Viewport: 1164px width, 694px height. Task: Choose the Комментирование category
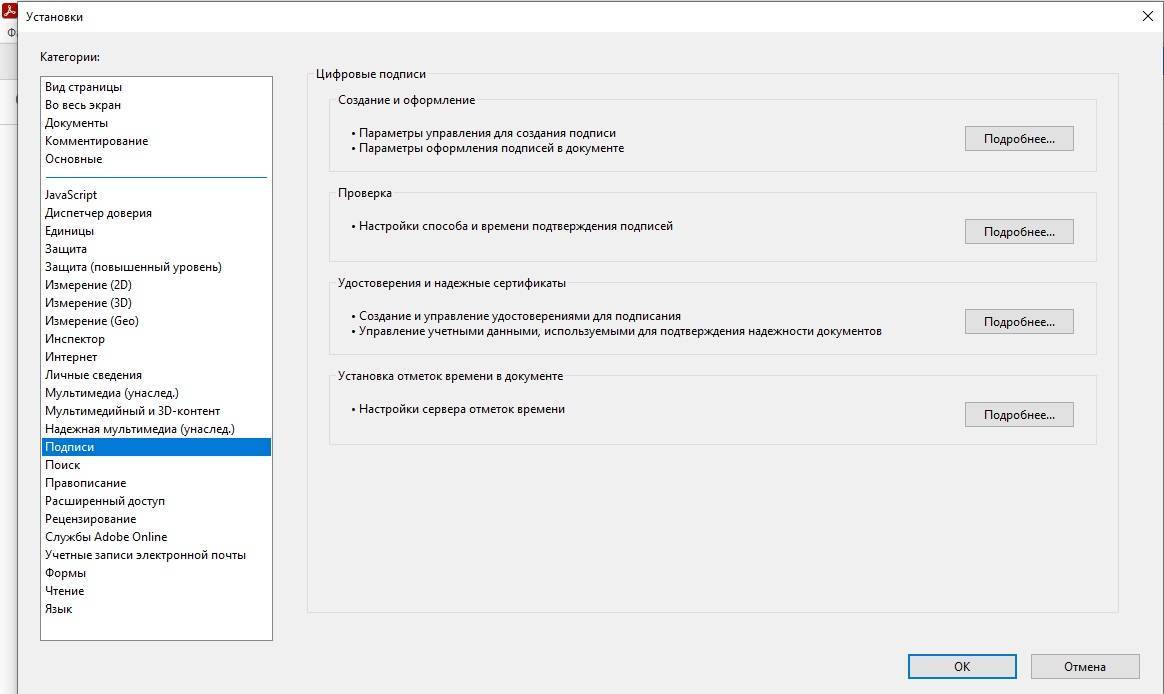point(96,141)
